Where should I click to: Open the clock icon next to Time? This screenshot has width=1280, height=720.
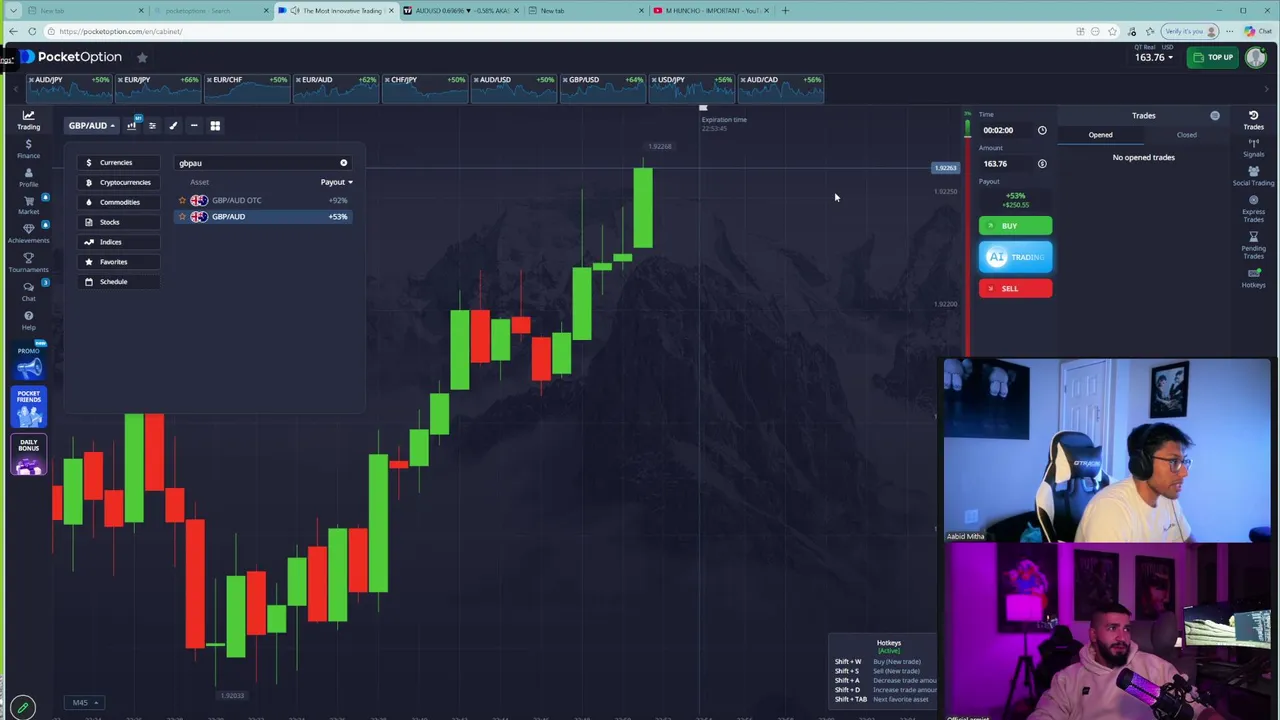click(1042, 130)
